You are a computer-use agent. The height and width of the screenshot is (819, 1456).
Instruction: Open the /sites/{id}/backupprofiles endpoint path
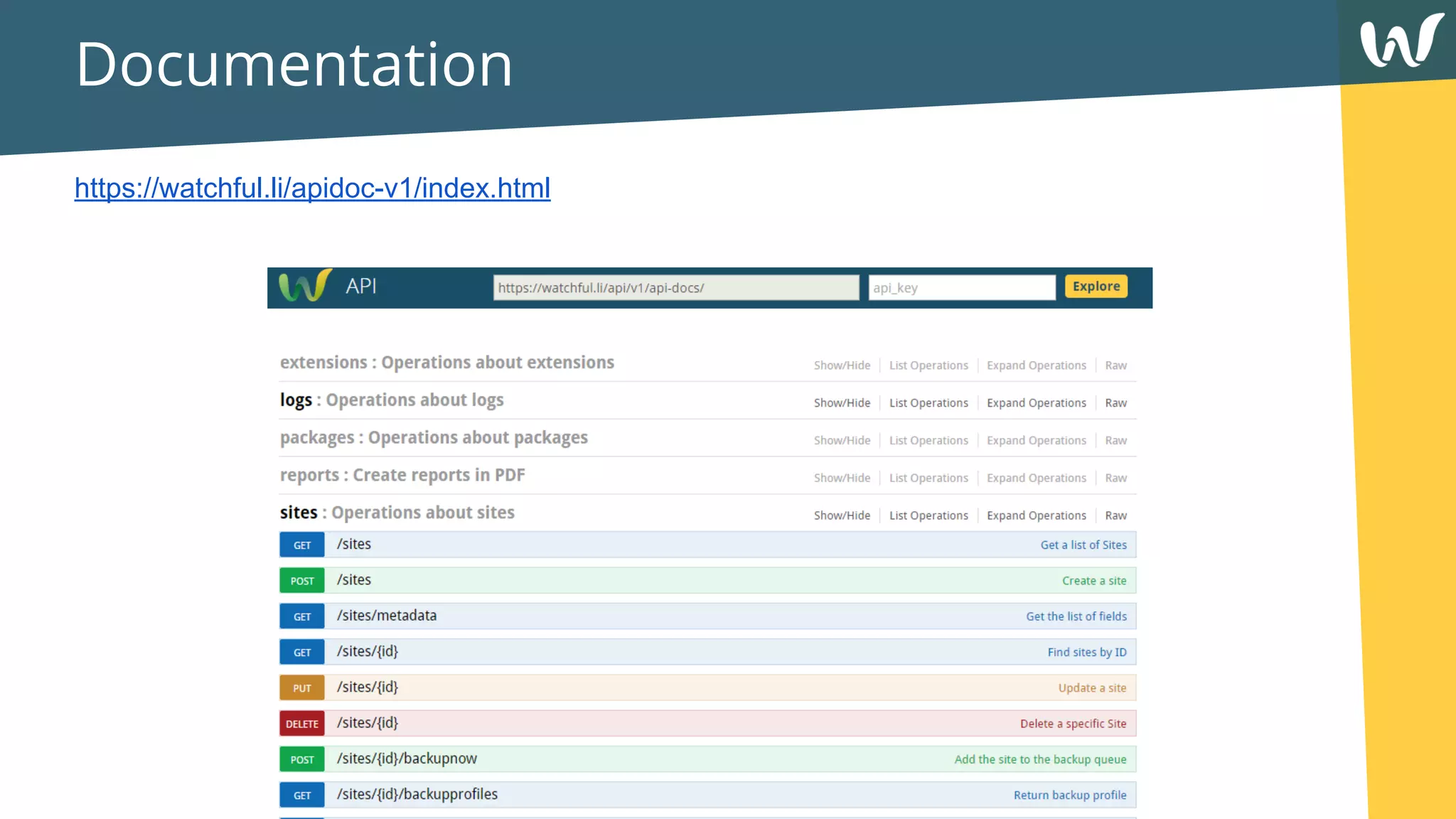tap(417, 794)
